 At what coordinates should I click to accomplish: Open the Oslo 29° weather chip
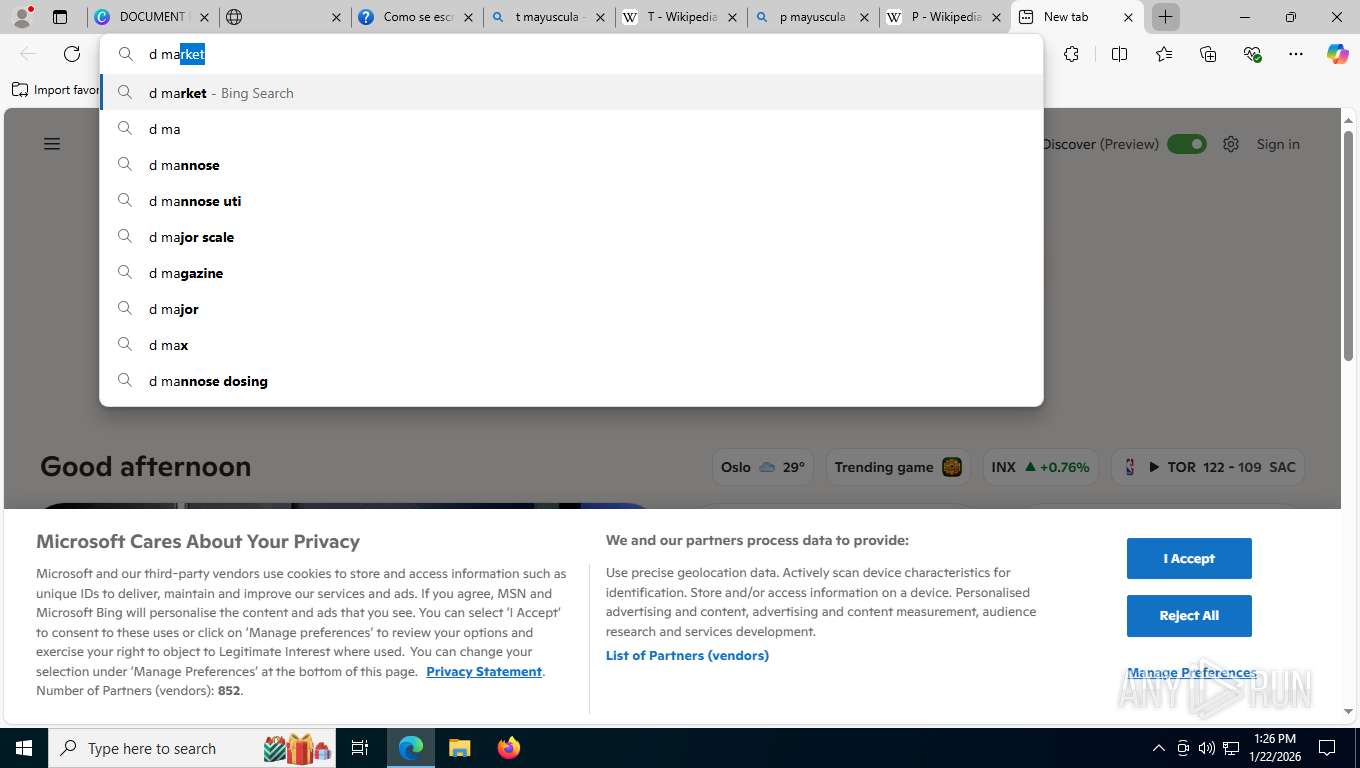coord(763,467)
